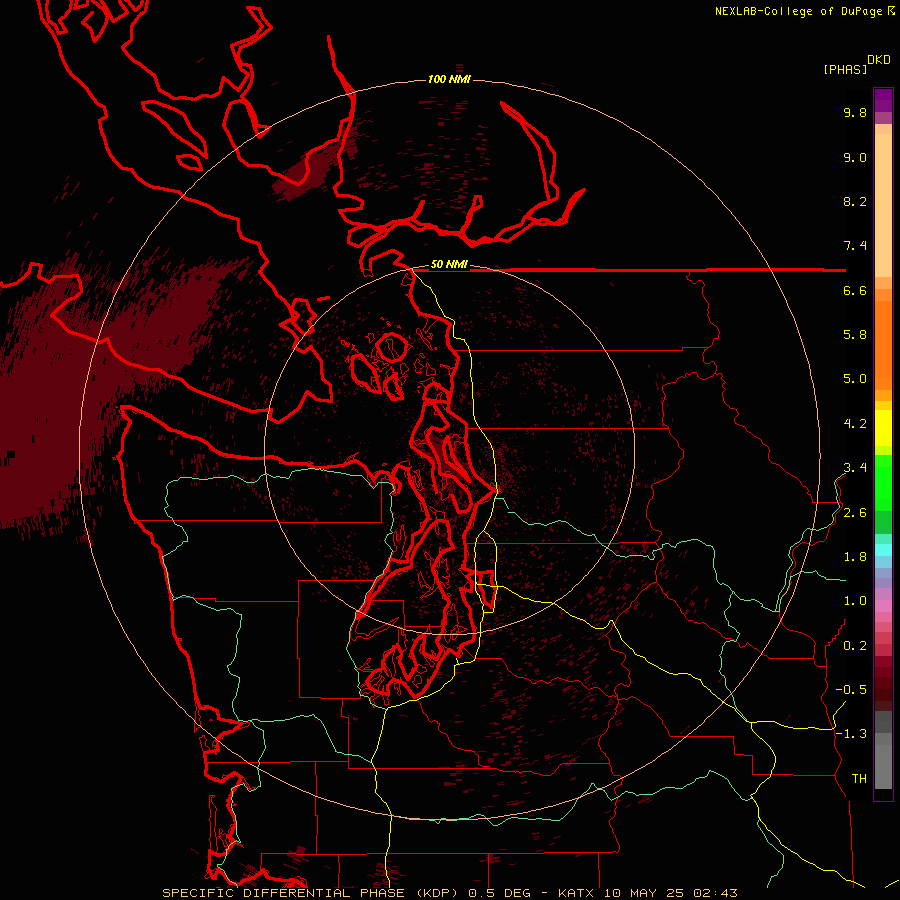The width and height of the screenshot is (900, 900).
Task: Pick the pink color bar segment
Action: click(883, 606)
